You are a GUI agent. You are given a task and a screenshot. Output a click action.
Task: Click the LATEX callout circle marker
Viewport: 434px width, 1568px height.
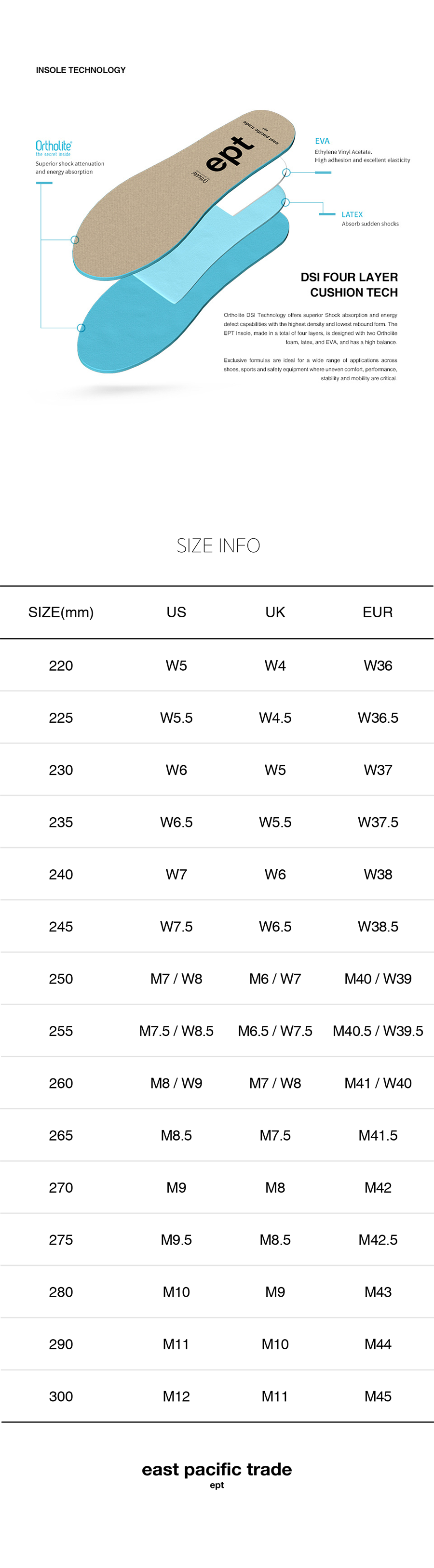pyautogui.click(x=285, y=202)
